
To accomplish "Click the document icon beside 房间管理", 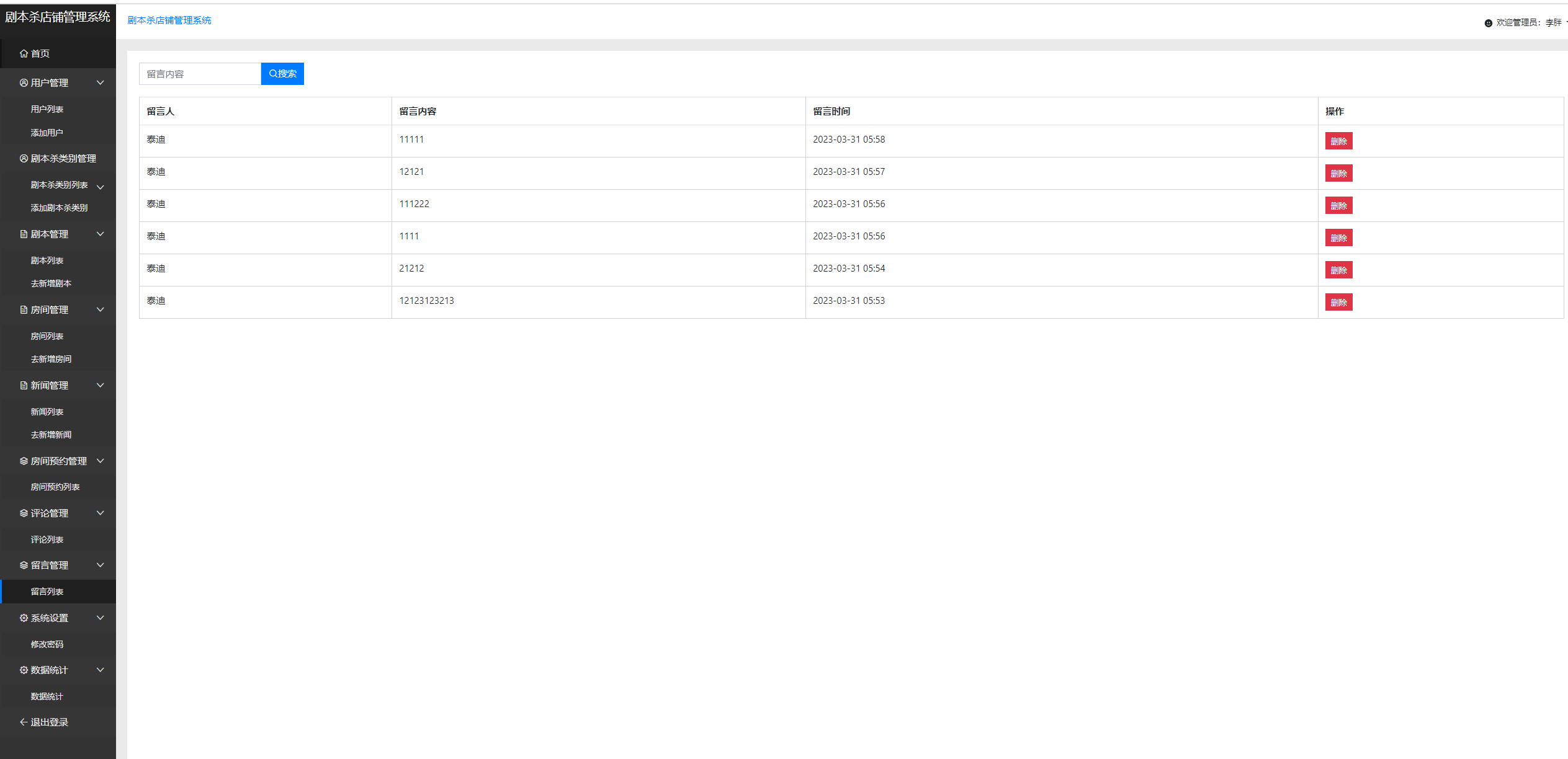I will pyautogui.click(x=24, y=310).
